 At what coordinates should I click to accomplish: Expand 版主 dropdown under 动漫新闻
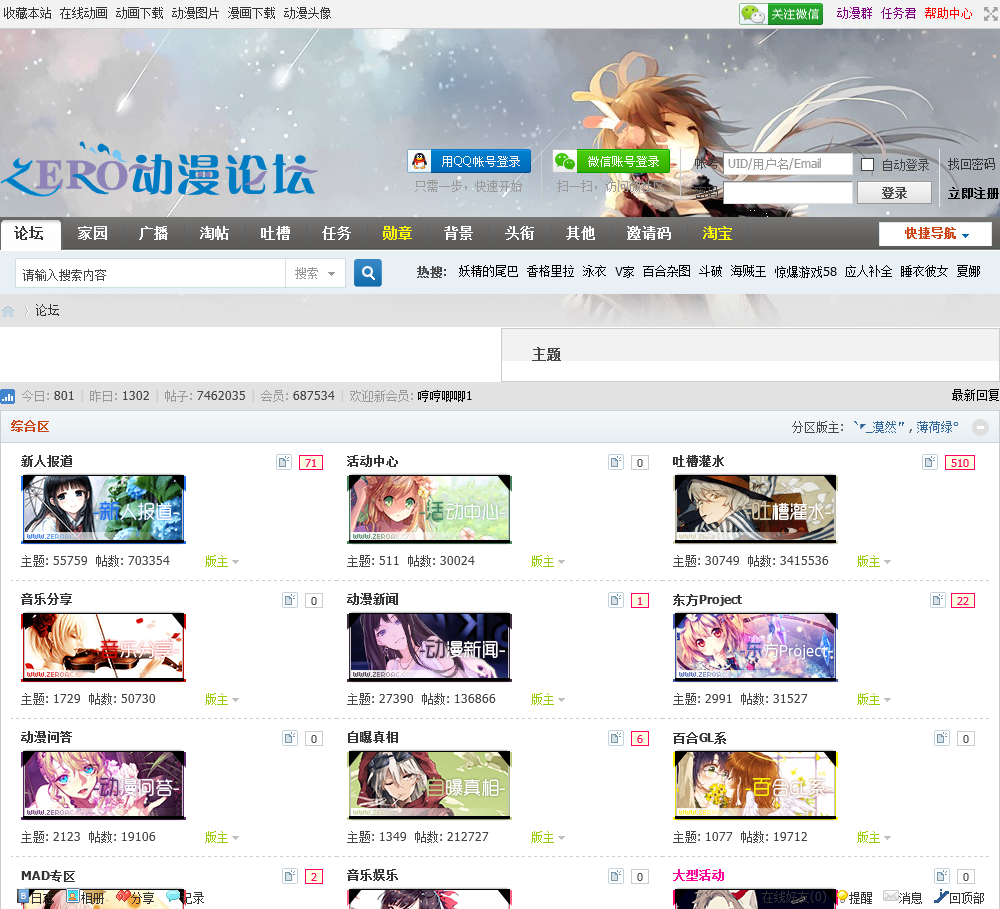(x=547, y=699)
